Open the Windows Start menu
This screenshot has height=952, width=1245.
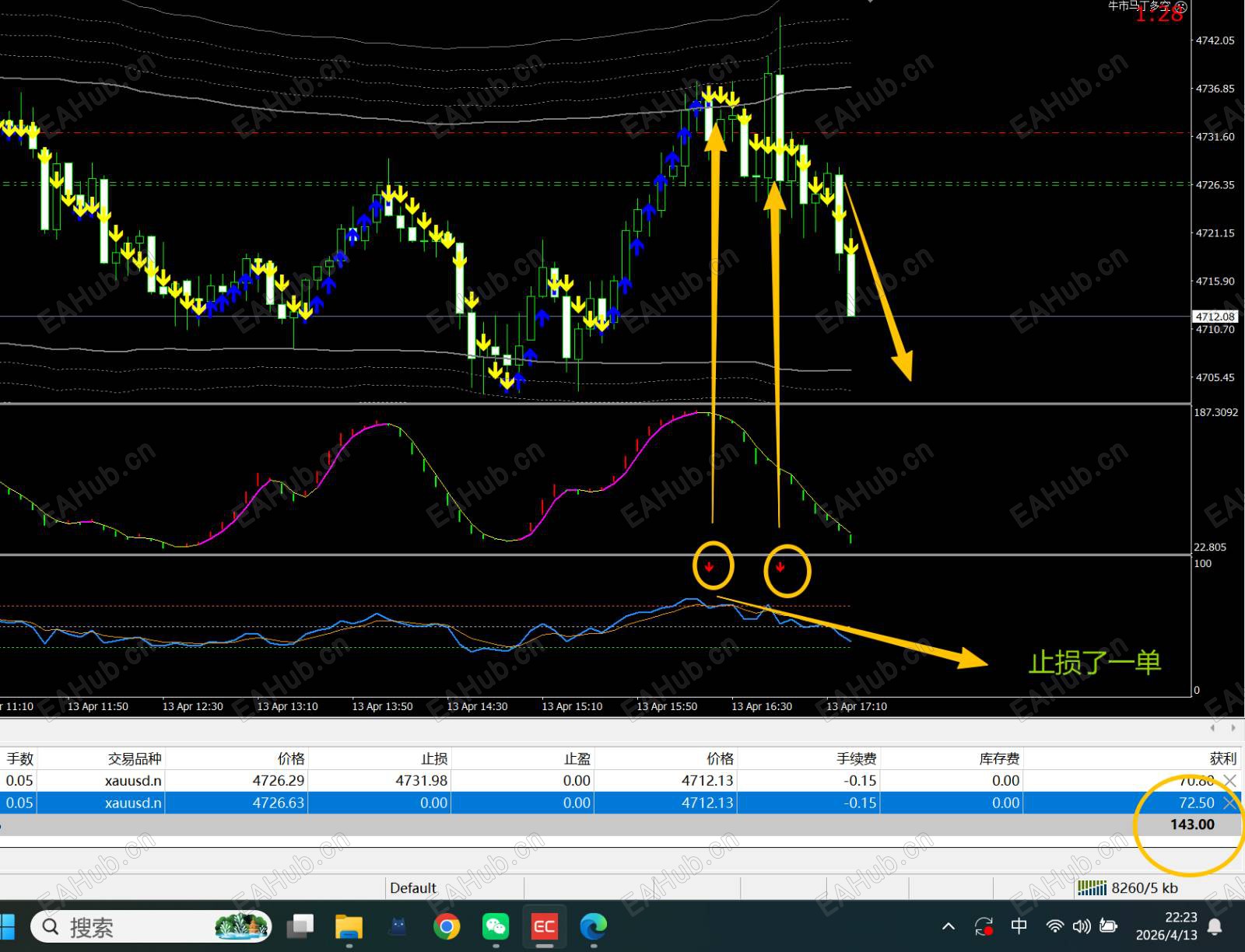point(7,926)
